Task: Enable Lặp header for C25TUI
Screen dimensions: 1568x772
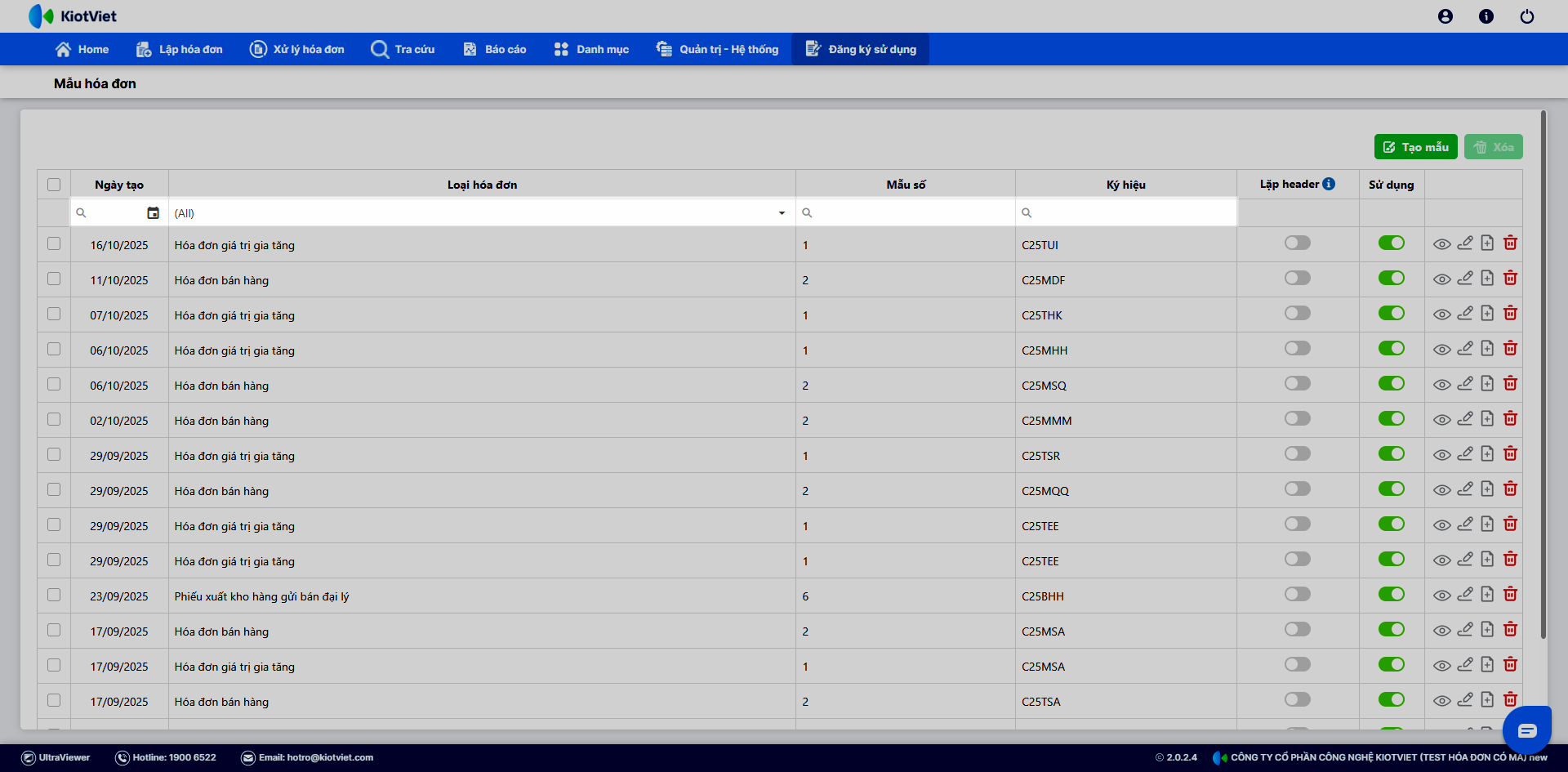Action: coord(1298,243)
